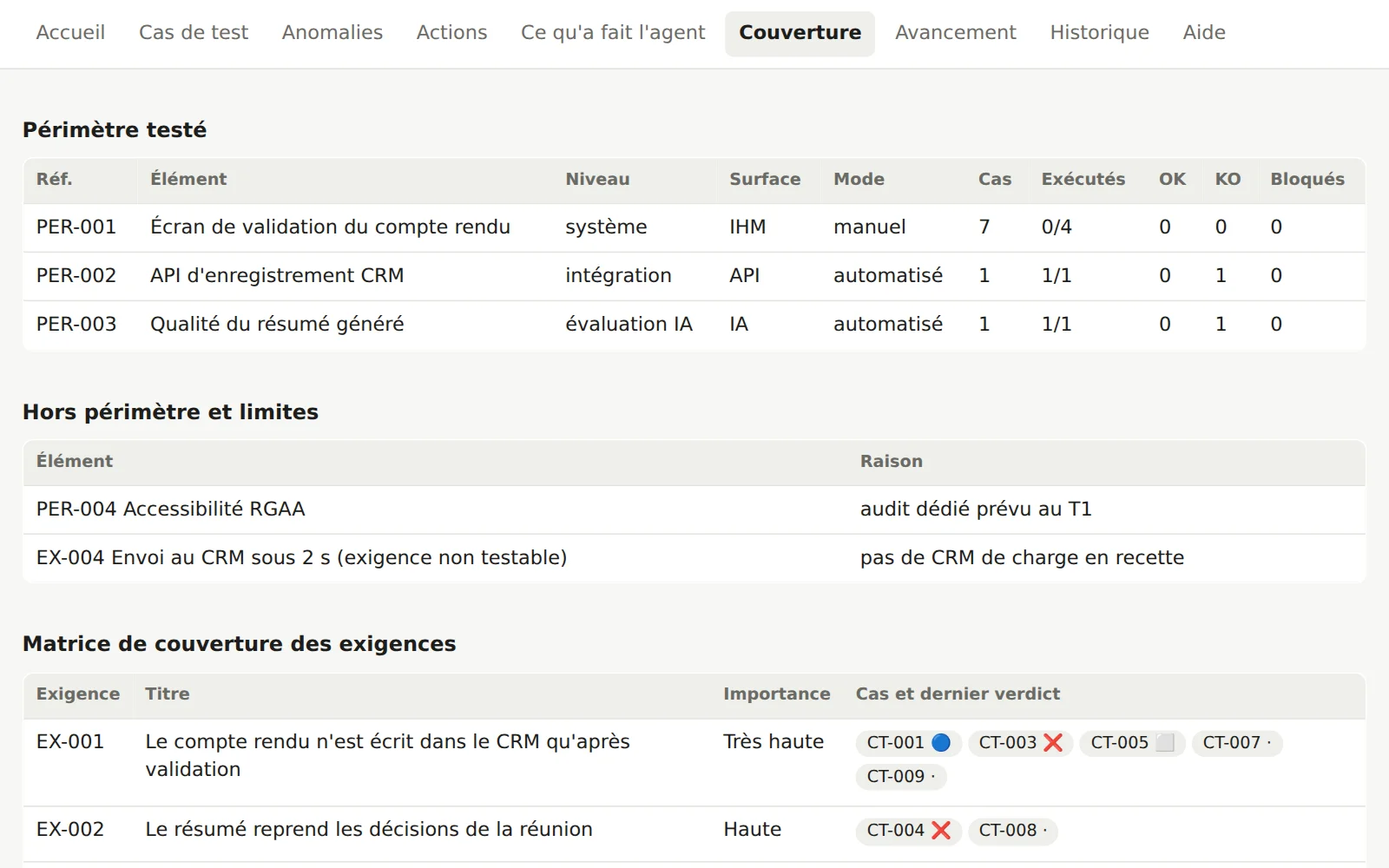Click the reason 'audit dédié prévu au T1'
This screenshot has height=868, width=1389.
976,510
